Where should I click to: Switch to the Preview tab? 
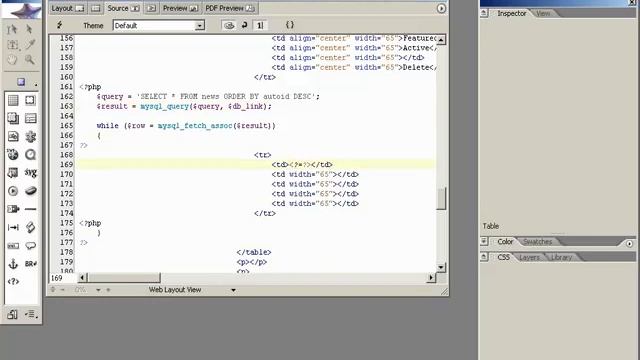pos(180,8)
